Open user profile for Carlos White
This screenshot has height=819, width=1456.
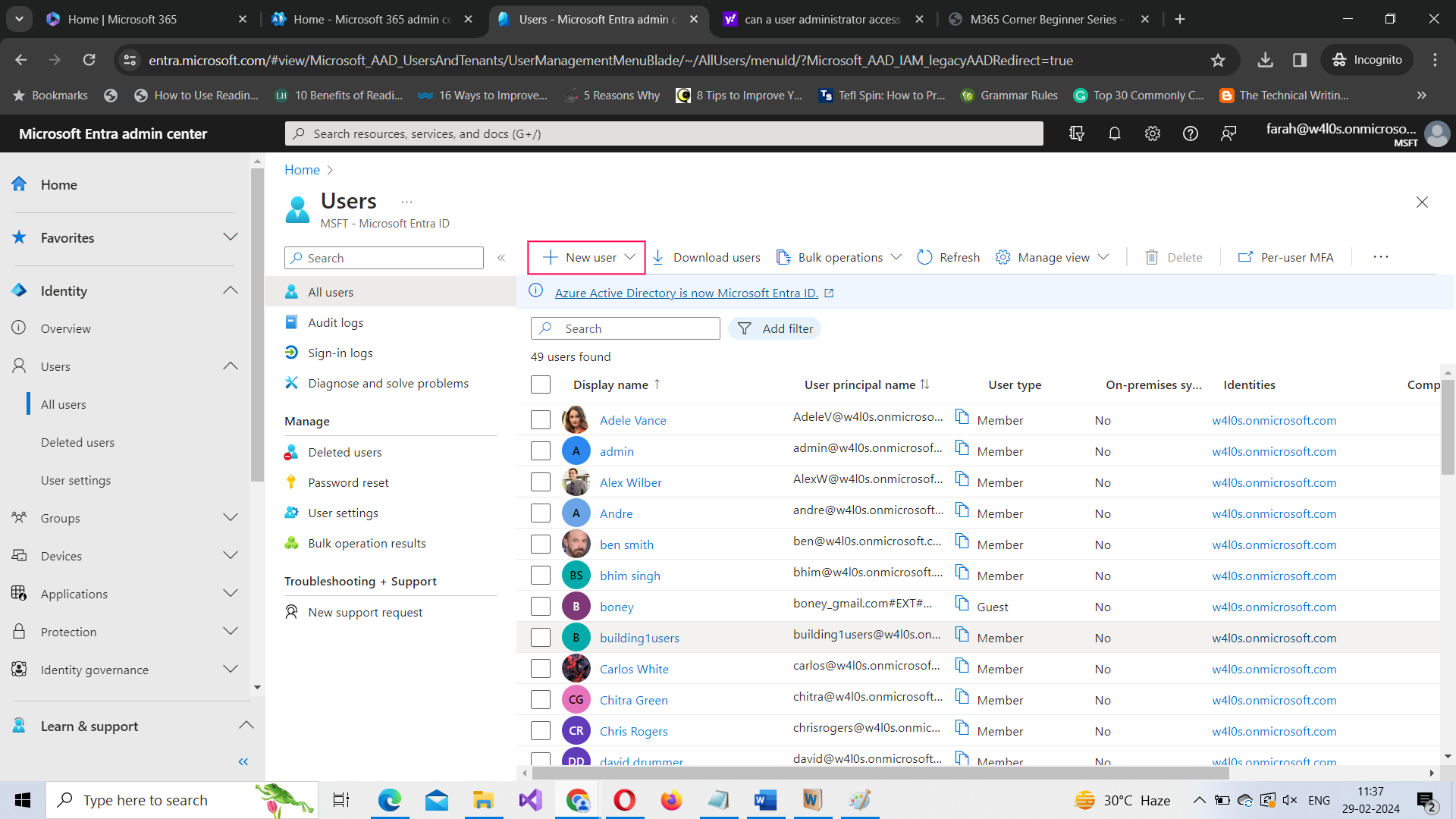click(x=634, y=669)
